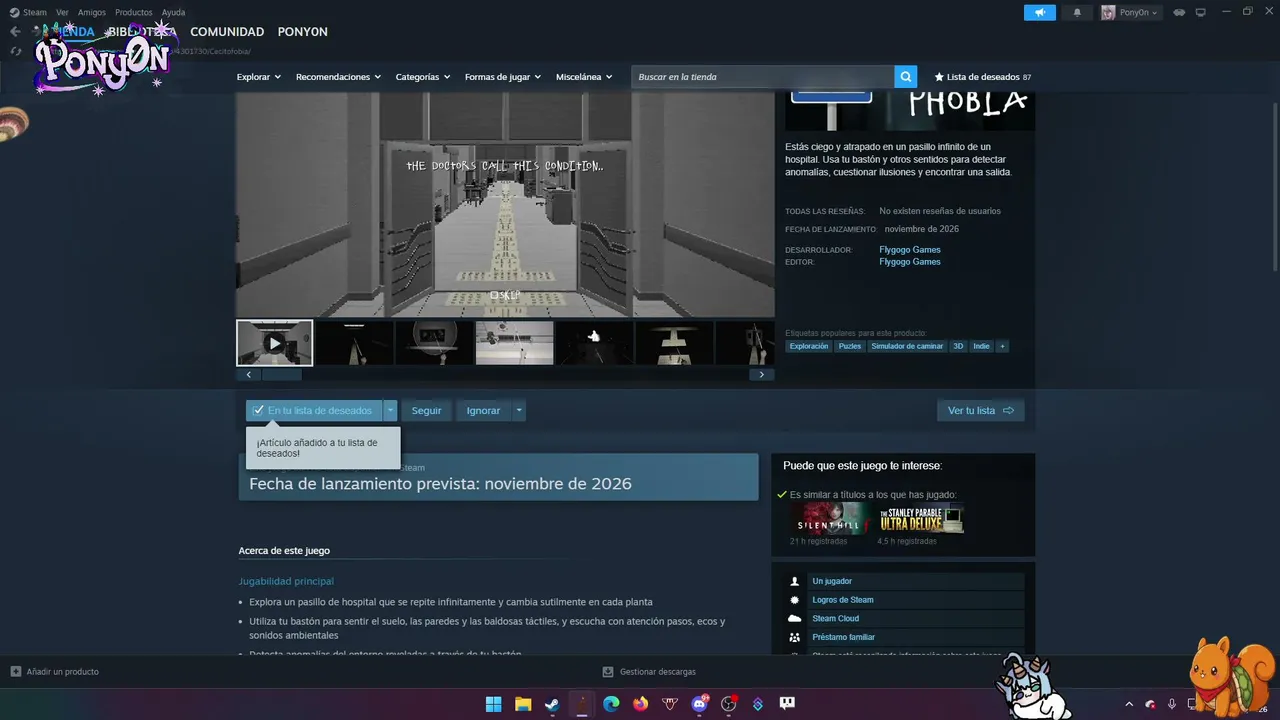1280x720 pixels.
Task: Open the Flygogo Games editor link
Action: (910, 262)
